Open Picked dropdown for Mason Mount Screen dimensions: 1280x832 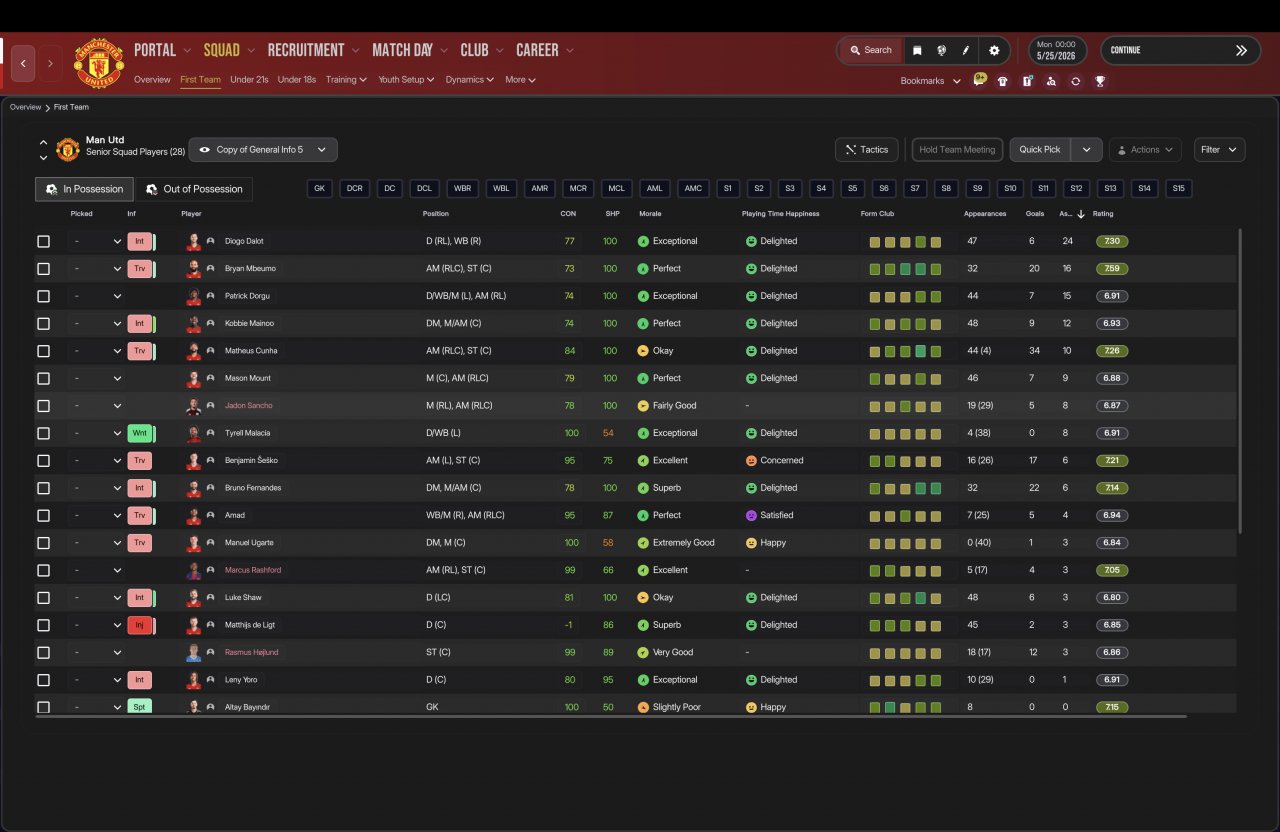[x=96, y=378]
